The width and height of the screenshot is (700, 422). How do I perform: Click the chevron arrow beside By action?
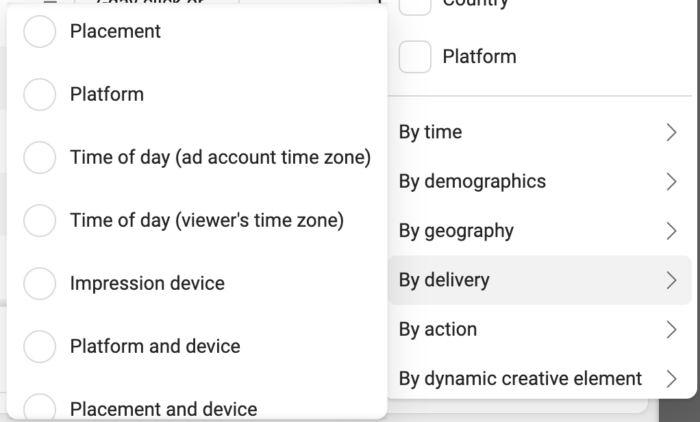pyautogui.click(x=671, y=330)
